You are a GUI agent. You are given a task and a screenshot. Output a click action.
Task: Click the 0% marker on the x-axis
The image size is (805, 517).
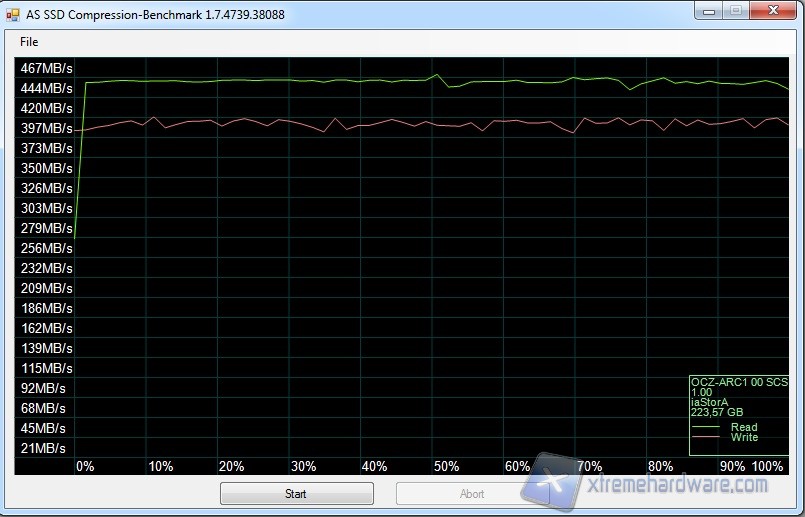(85, 466)
